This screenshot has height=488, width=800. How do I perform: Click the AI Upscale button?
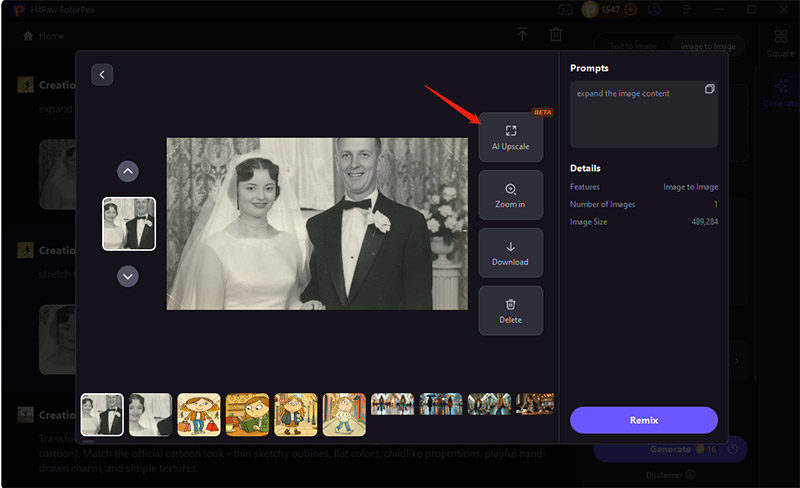(x=510, y=137)
